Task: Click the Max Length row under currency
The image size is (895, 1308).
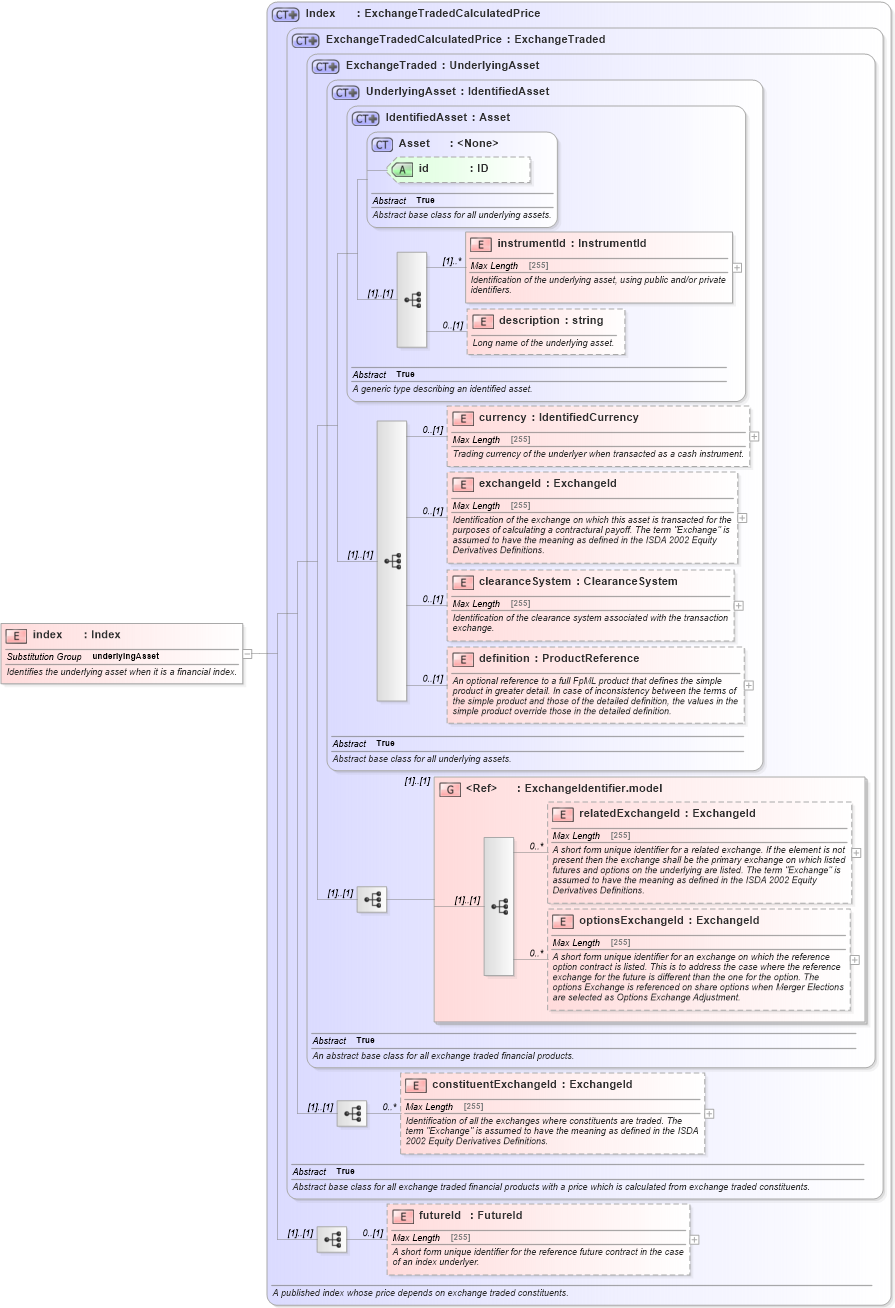Action: coord(598,440)
